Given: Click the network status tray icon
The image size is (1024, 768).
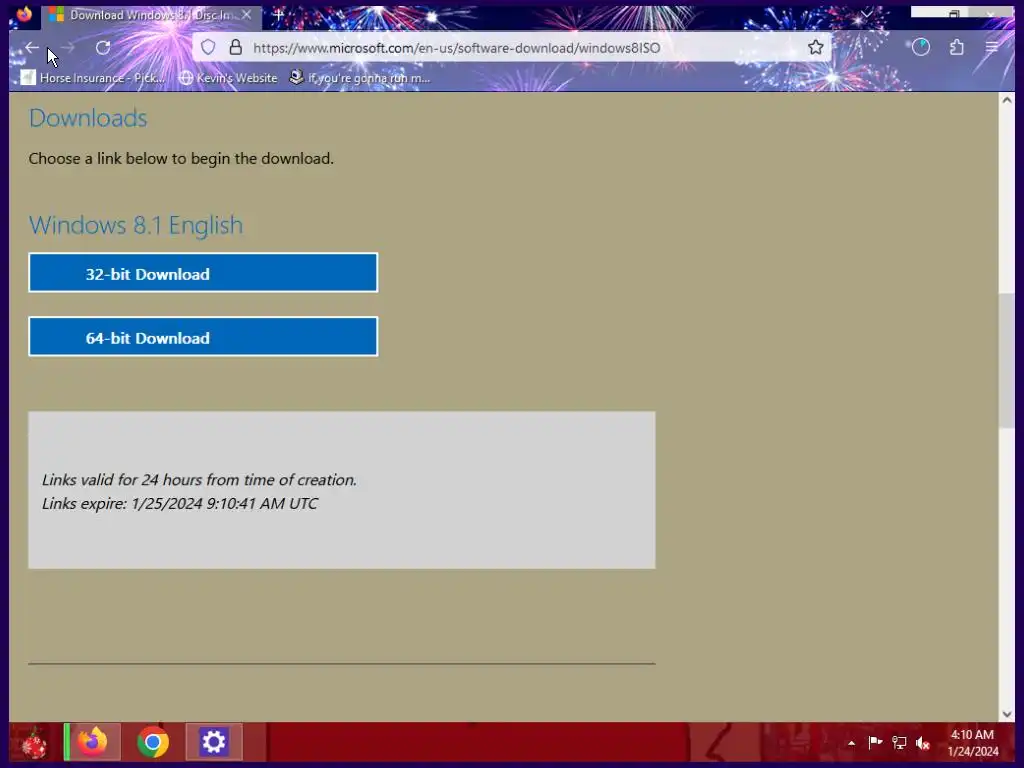Looking at the screenshot, I should tap(899, 742).
